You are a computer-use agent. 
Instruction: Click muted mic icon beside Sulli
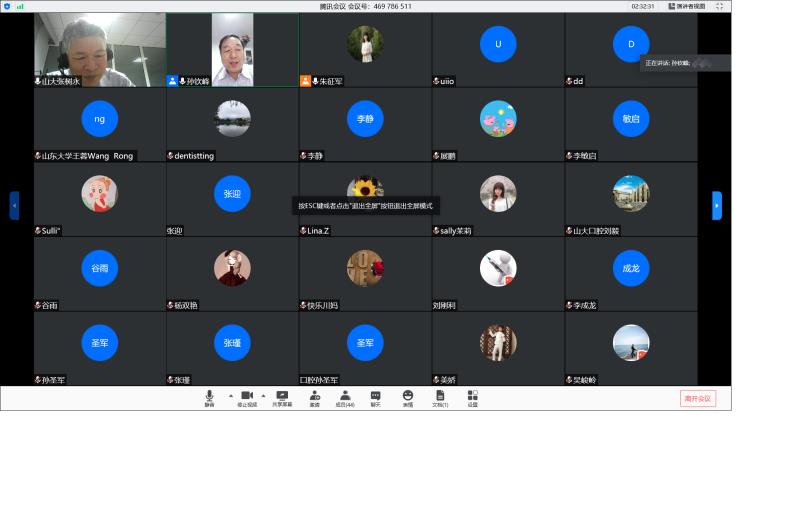(38, 231)
